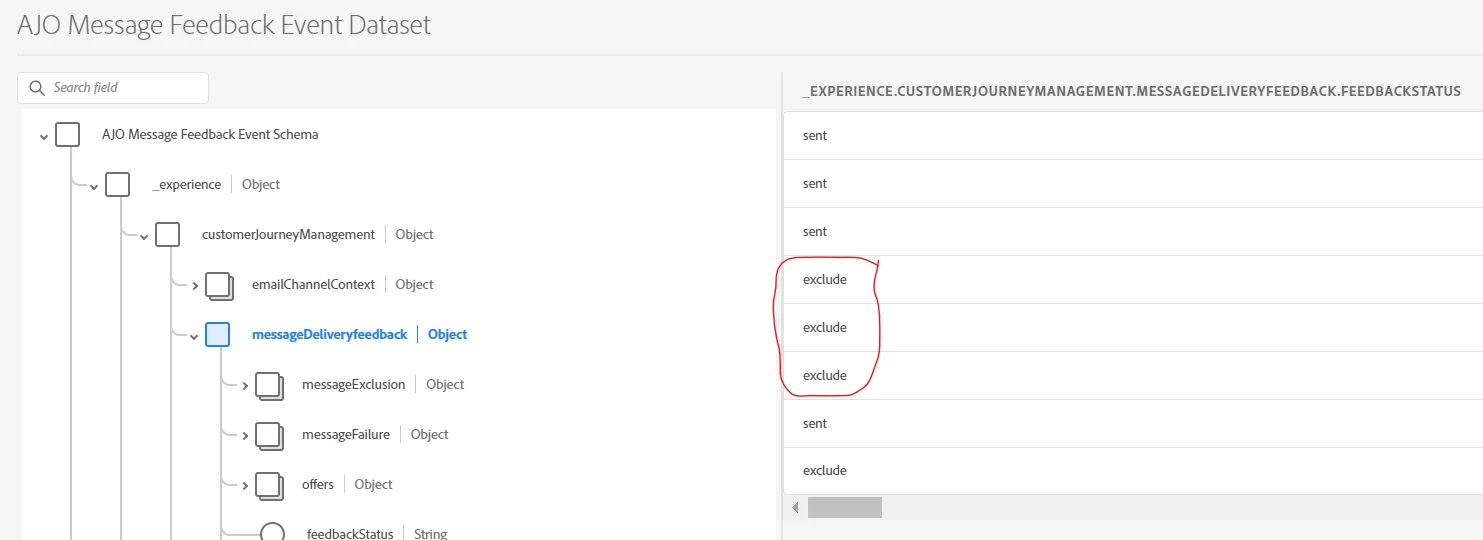1483x540 pixels.
Task: Click the last 'exclude' row at table bottom
Action: click(1132, 471)
